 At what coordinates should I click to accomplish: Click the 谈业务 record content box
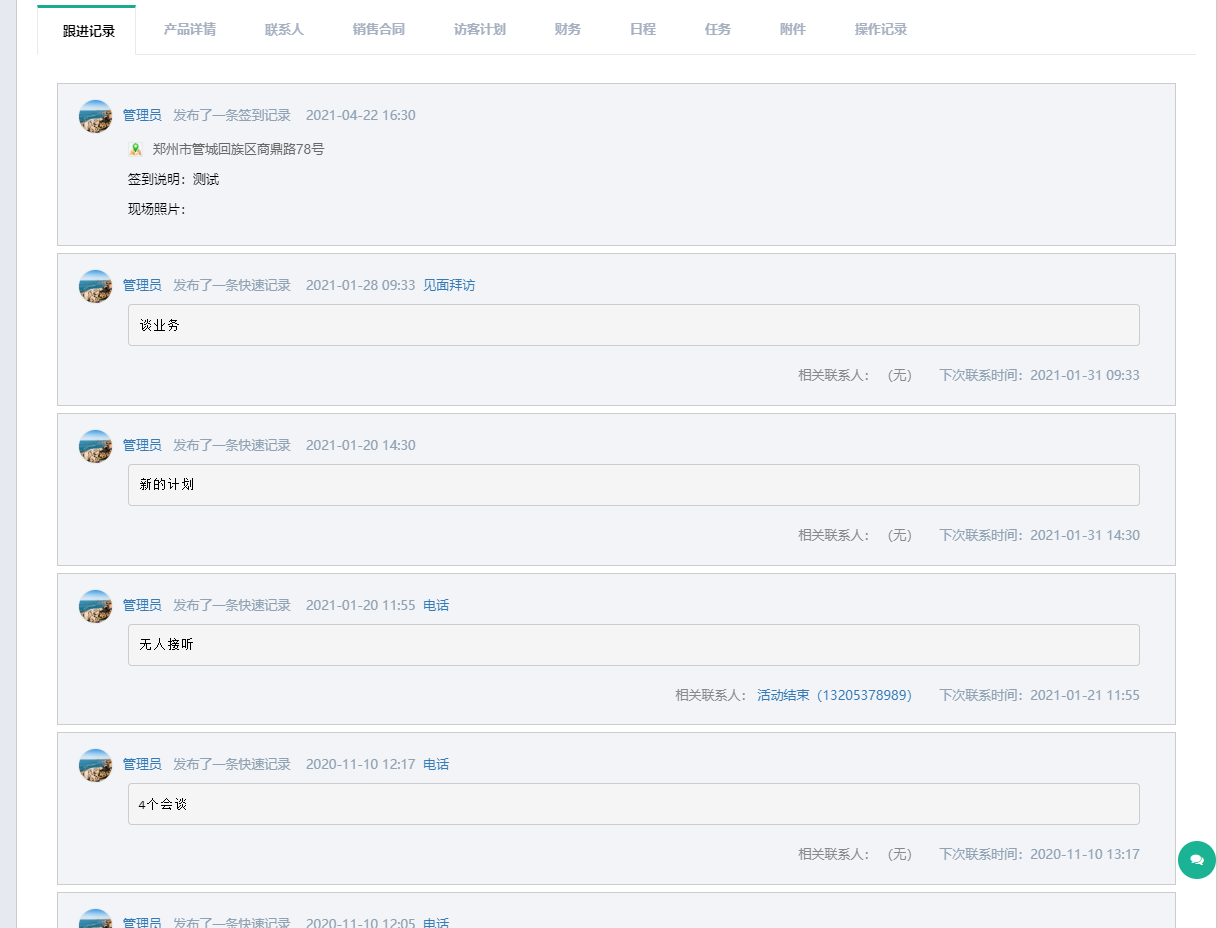[x=633, y=325]
